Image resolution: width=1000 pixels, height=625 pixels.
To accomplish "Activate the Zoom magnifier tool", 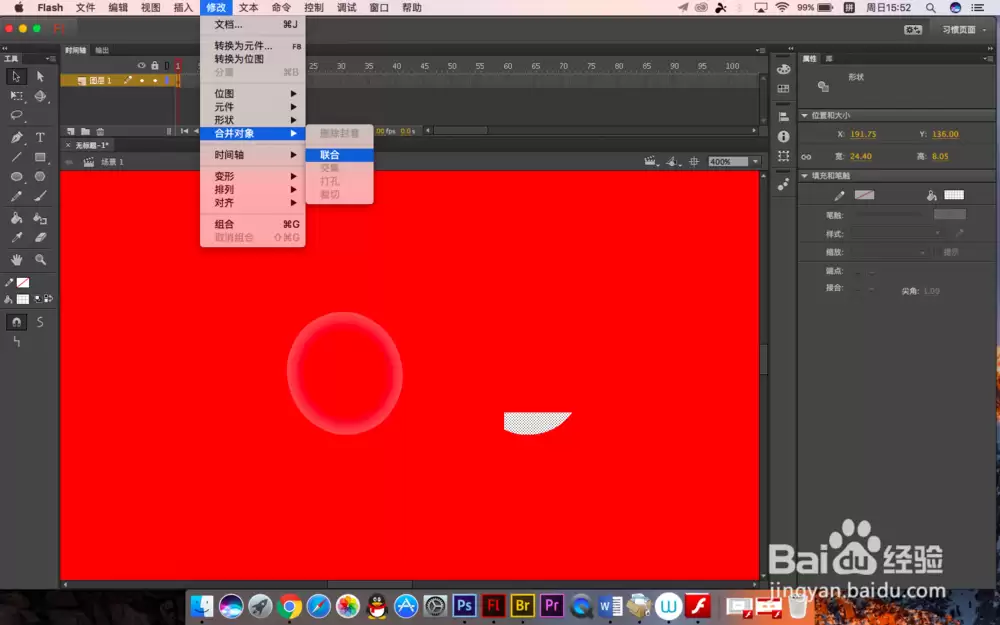I will coord(40,260).
